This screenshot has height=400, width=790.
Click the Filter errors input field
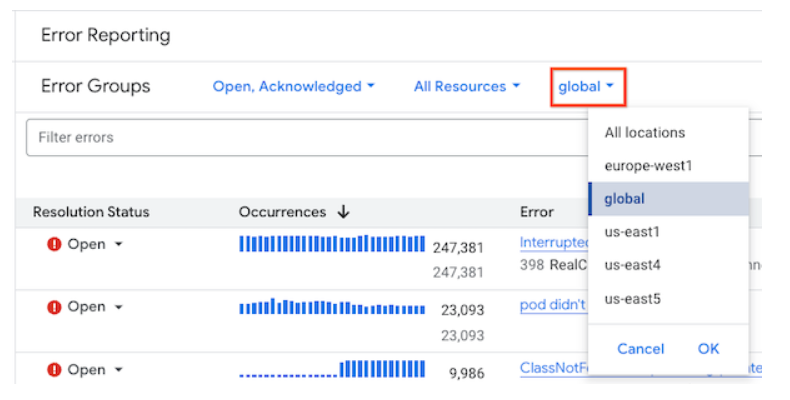(x=307, y=138)
